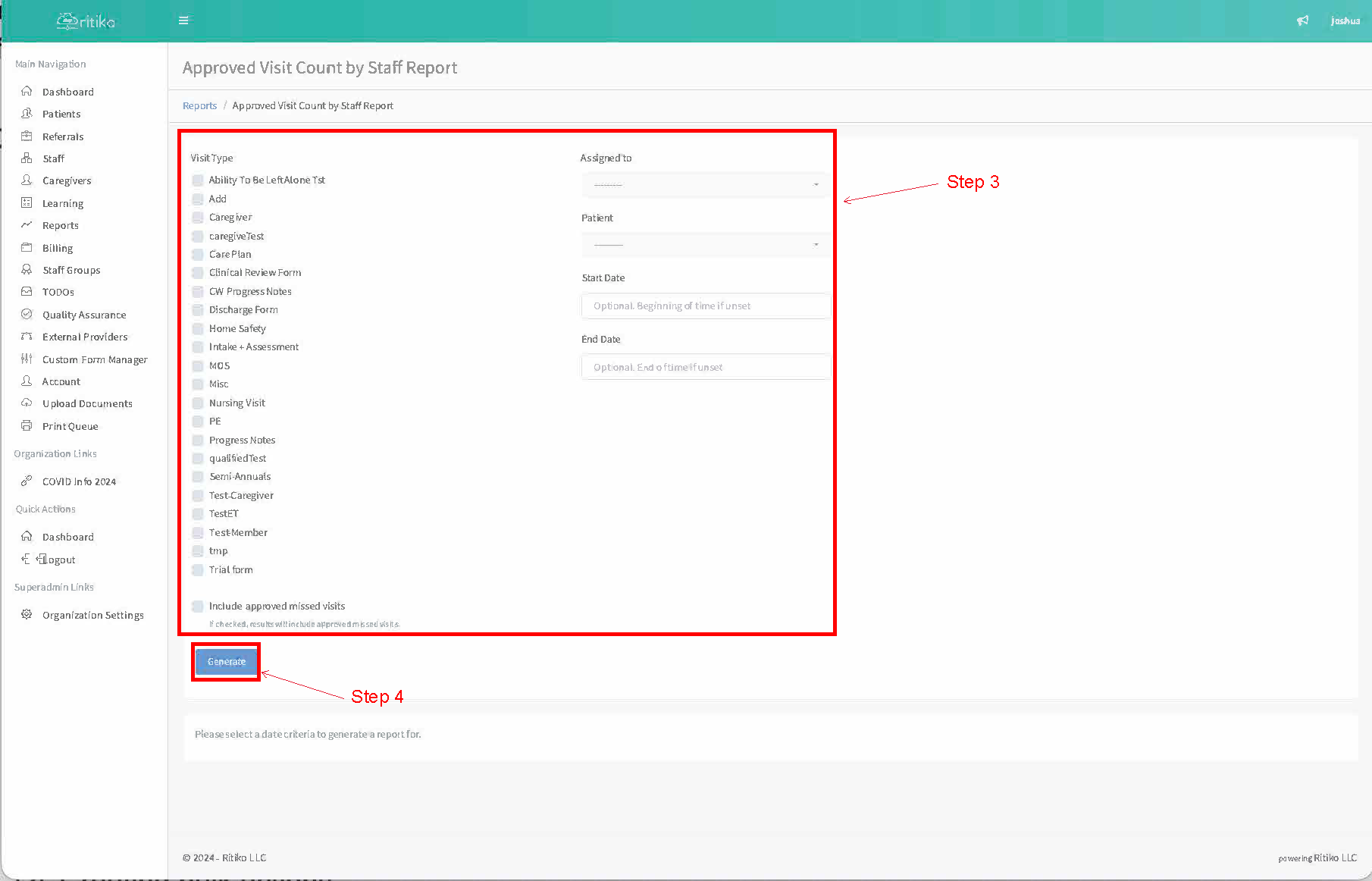Viewport: 1372px width, 881px height.
Task: Check the Nursing Visit checkbox
Action: (x=198, y=403)
